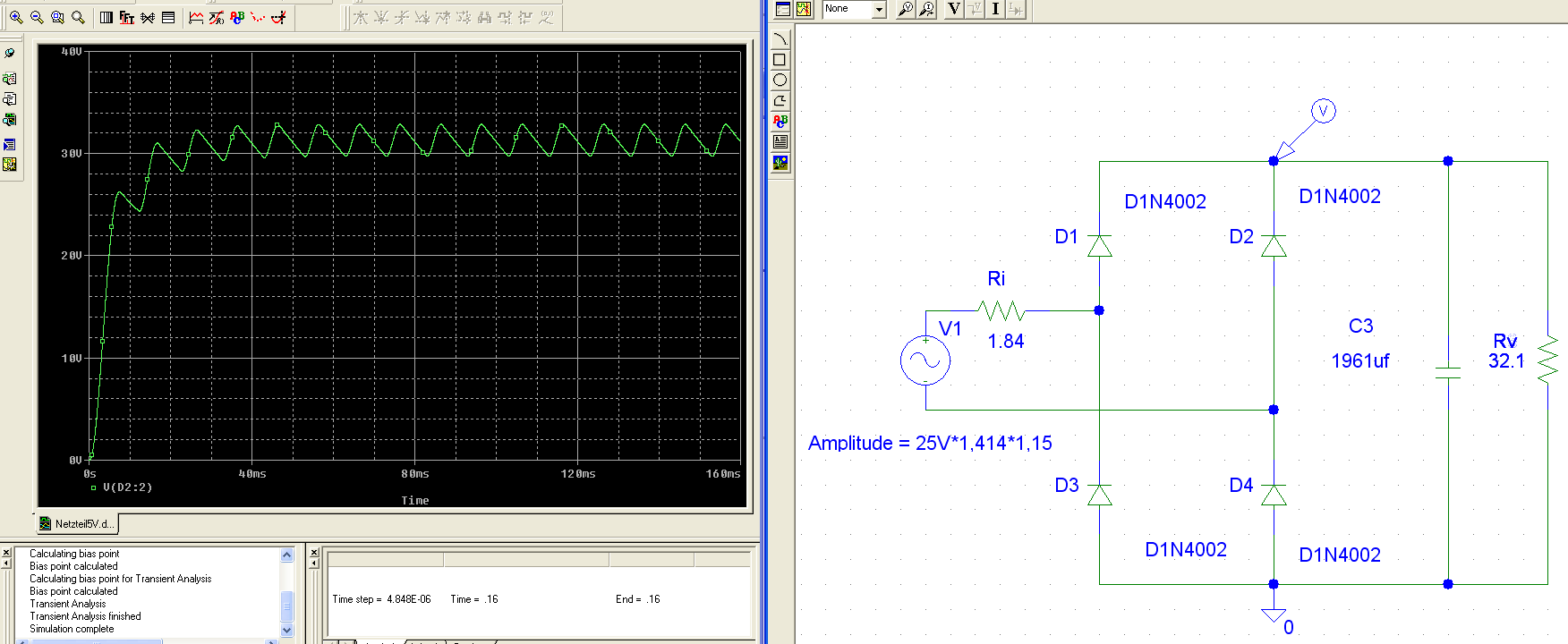Click the Ri value 1.84
This screenshot has height=644, width=1568.
1006,342
